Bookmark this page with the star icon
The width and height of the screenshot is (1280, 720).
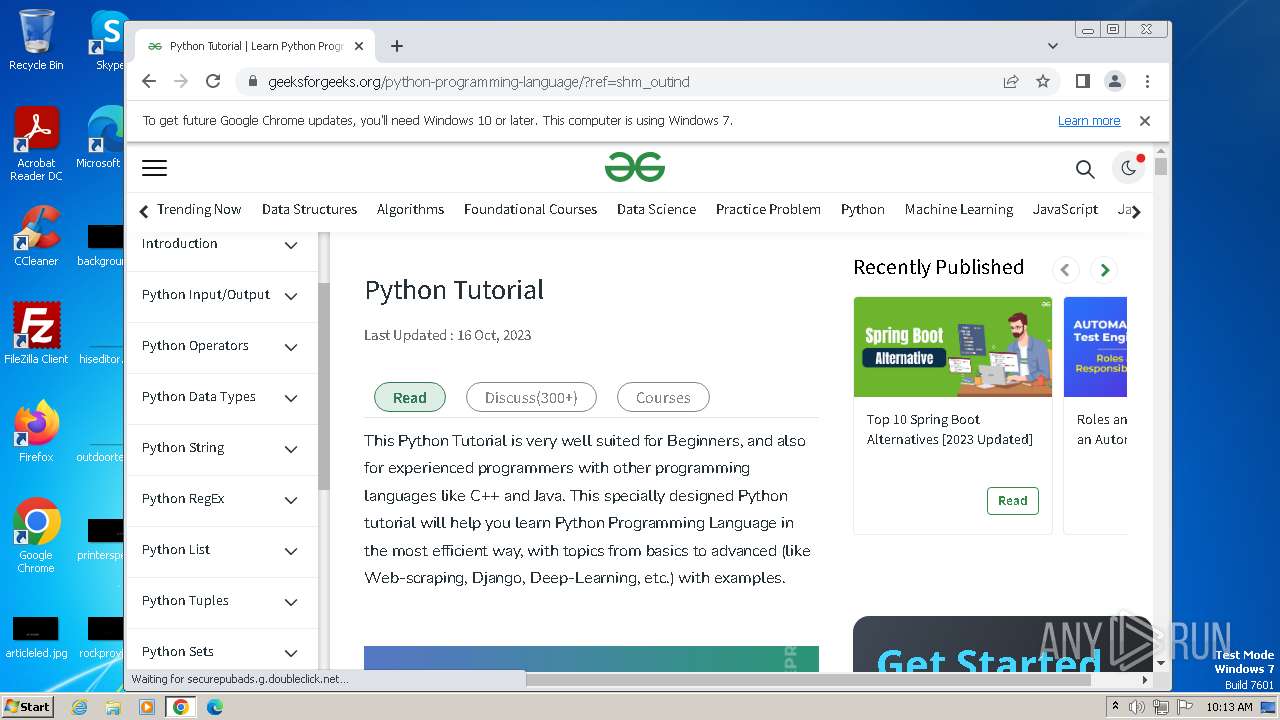1043,82
